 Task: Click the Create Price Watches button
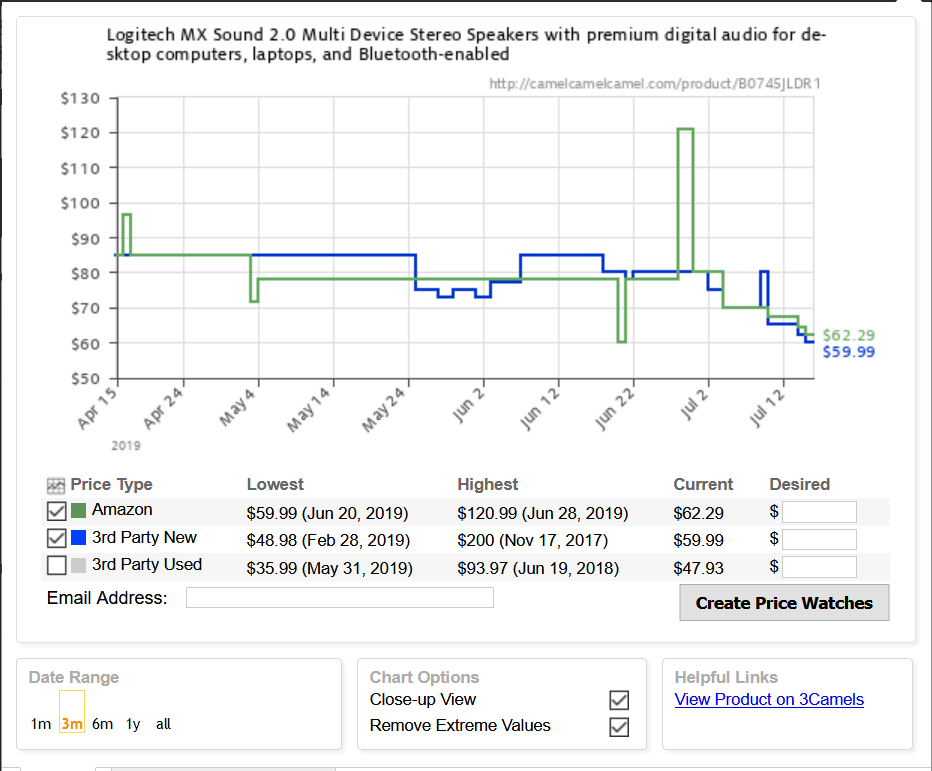[784, 603]
